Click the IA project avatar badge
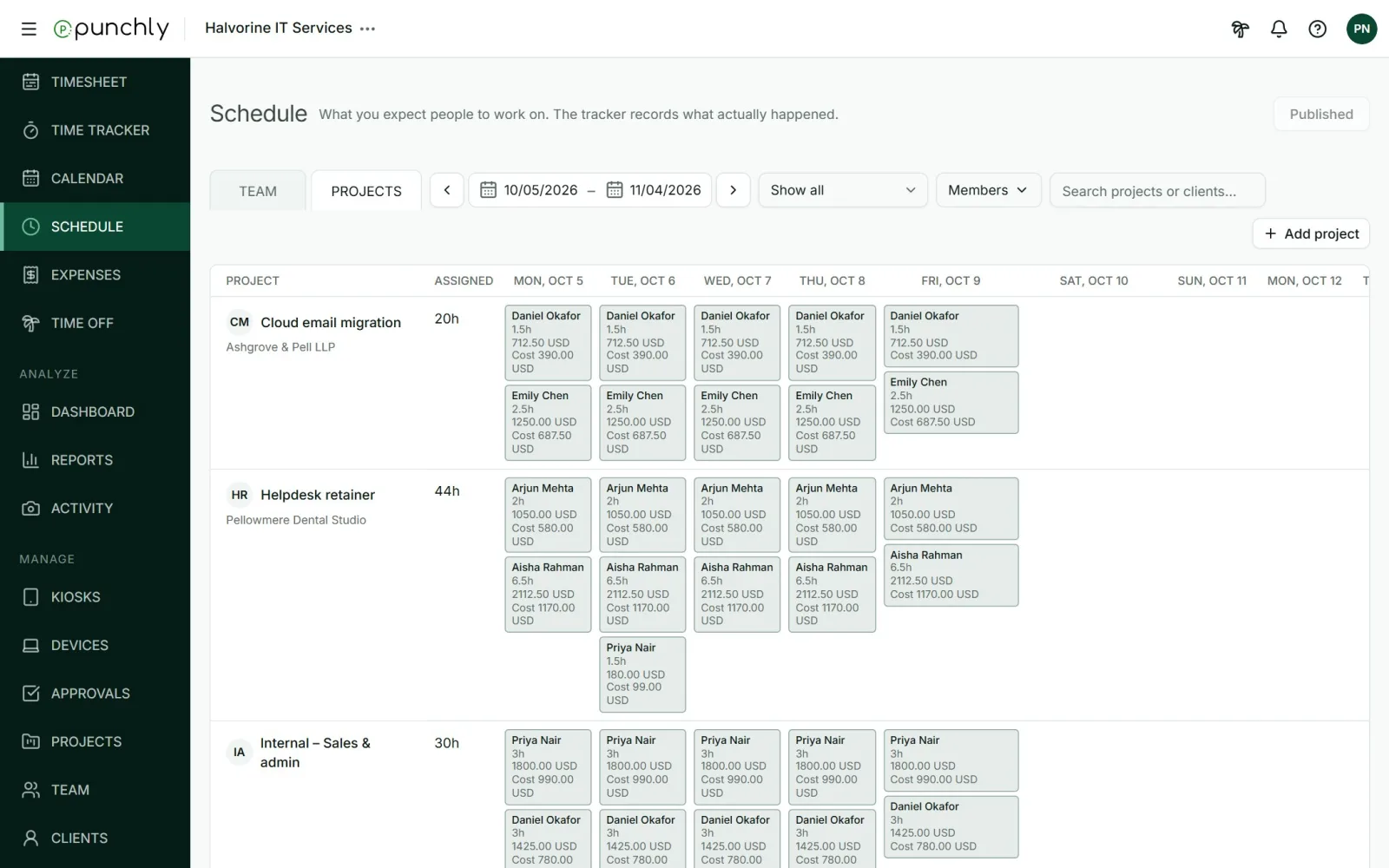1389x868 pixels. pos(240,753)
